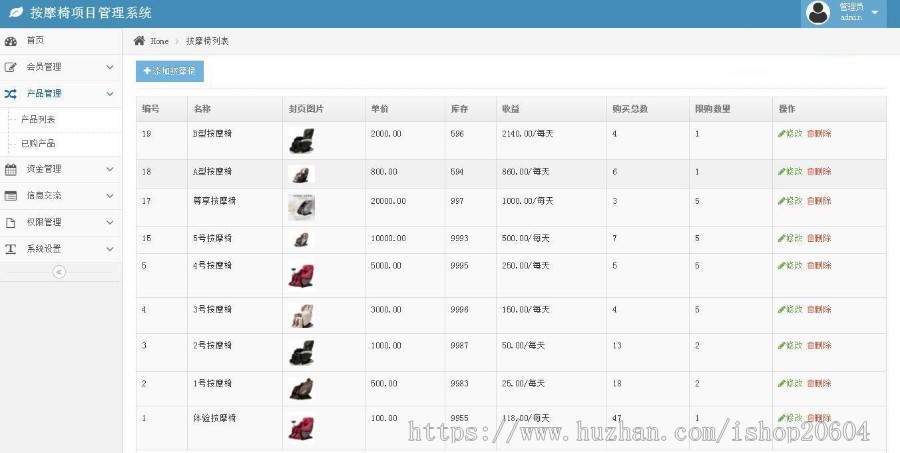Viewport: 900px width, 453px height.
Task: Open the 4号按摩椅 red chair thumbnail
Action: click(301, 276)
